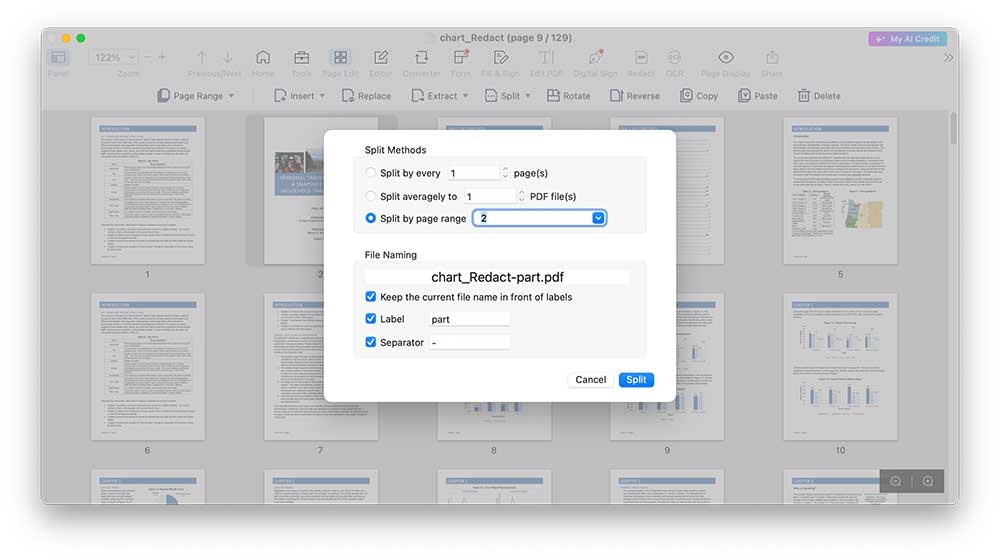Click Rotate in the page toolbar

(x=568, y=96)
